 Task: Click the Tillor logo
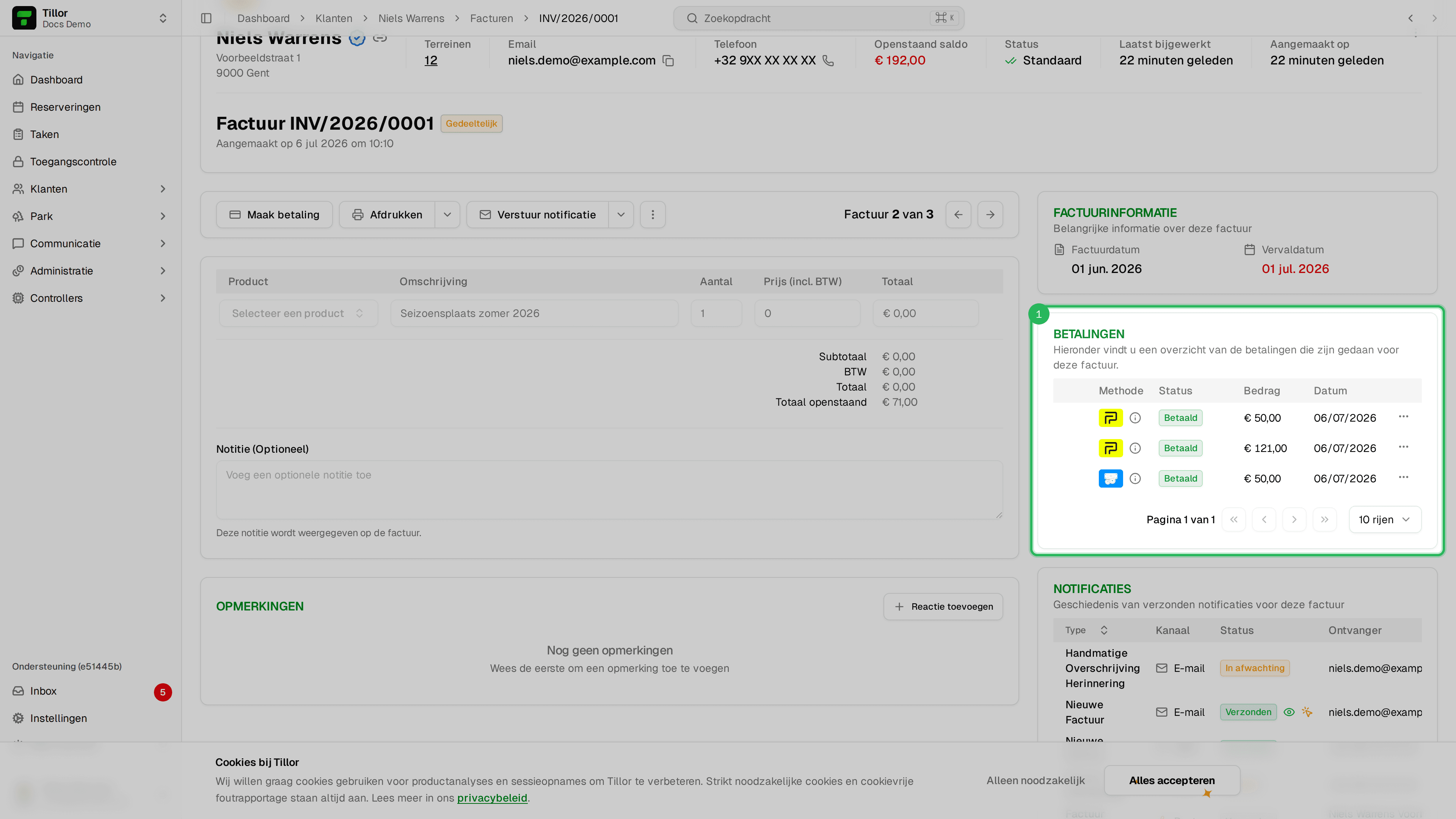[24, 18]
